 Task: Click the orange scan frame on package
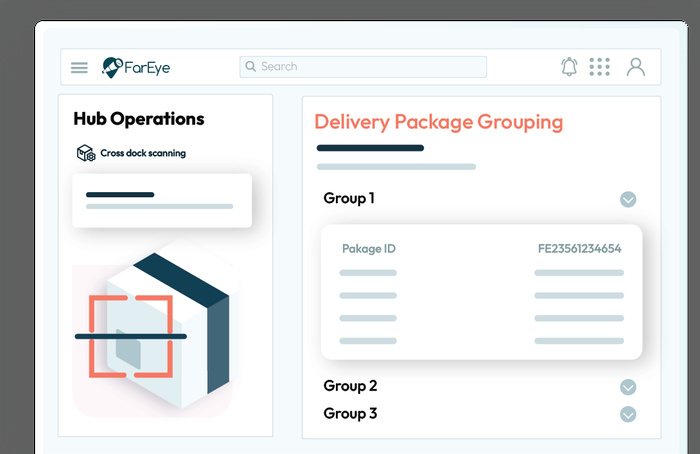point(131,336)
